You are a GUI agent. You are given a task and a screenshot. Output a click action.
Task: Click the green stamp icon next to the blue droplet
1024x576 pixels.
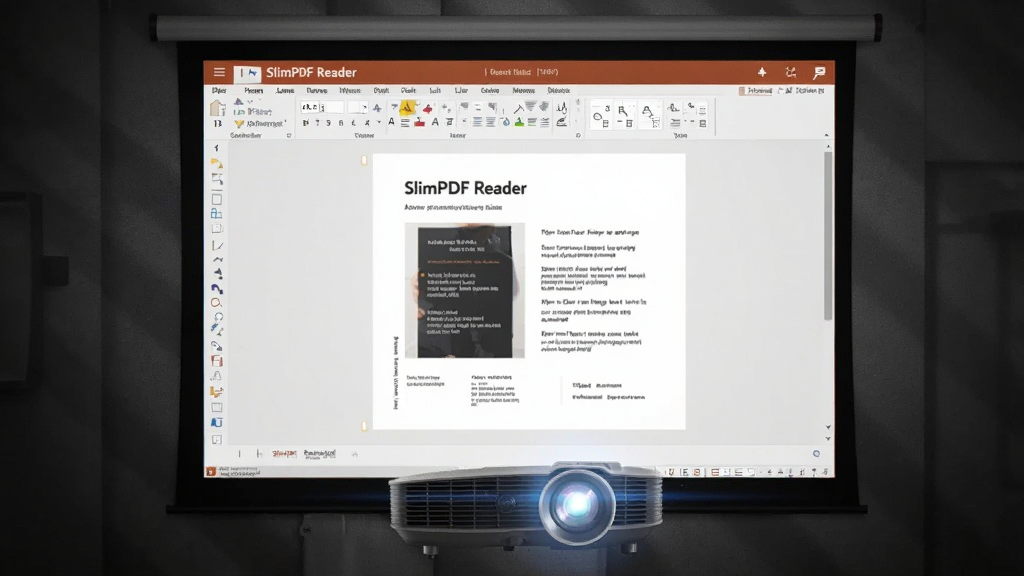click(519, 122)
